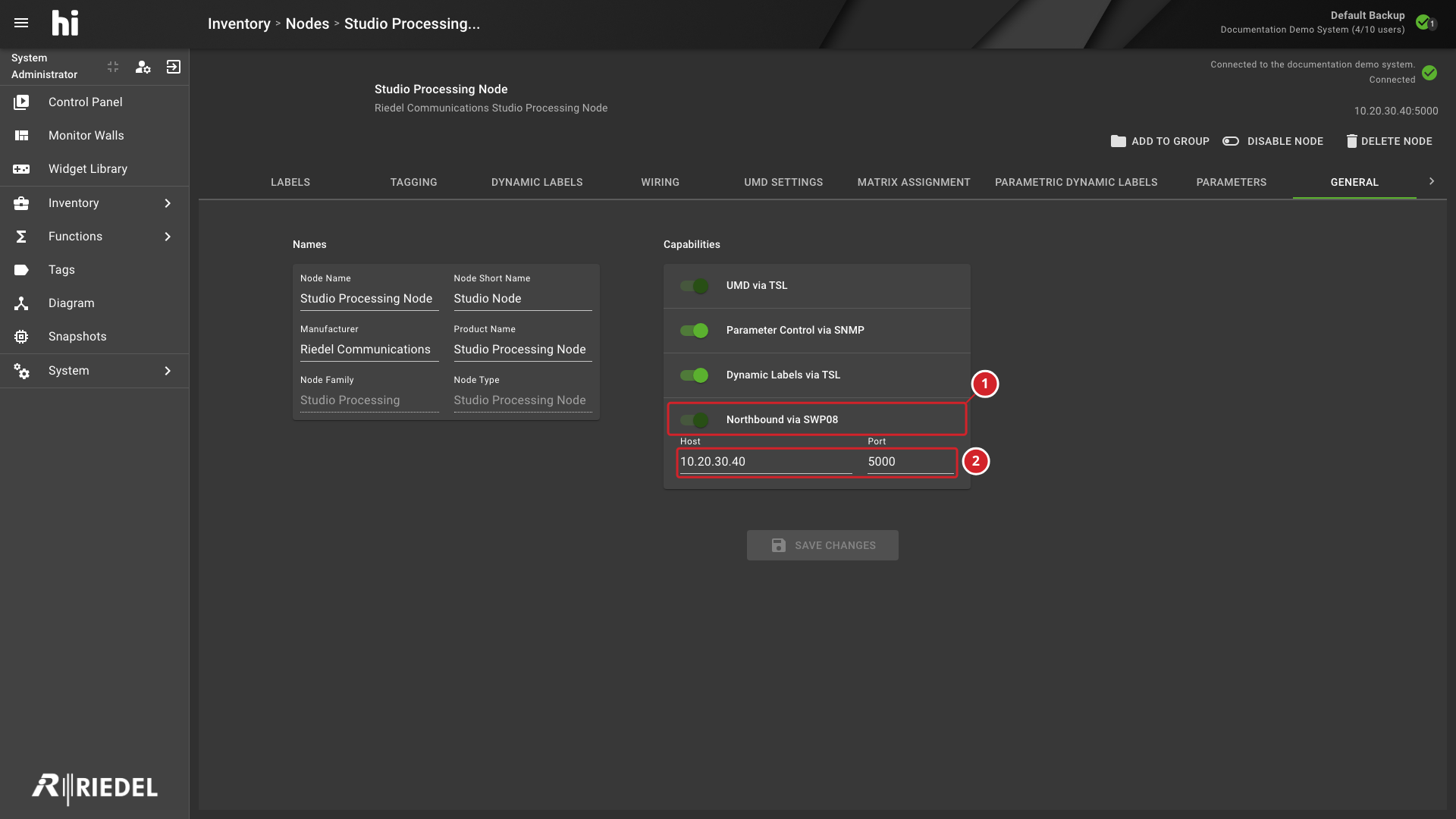Open the hamburger main menu

tap(21, 23)
